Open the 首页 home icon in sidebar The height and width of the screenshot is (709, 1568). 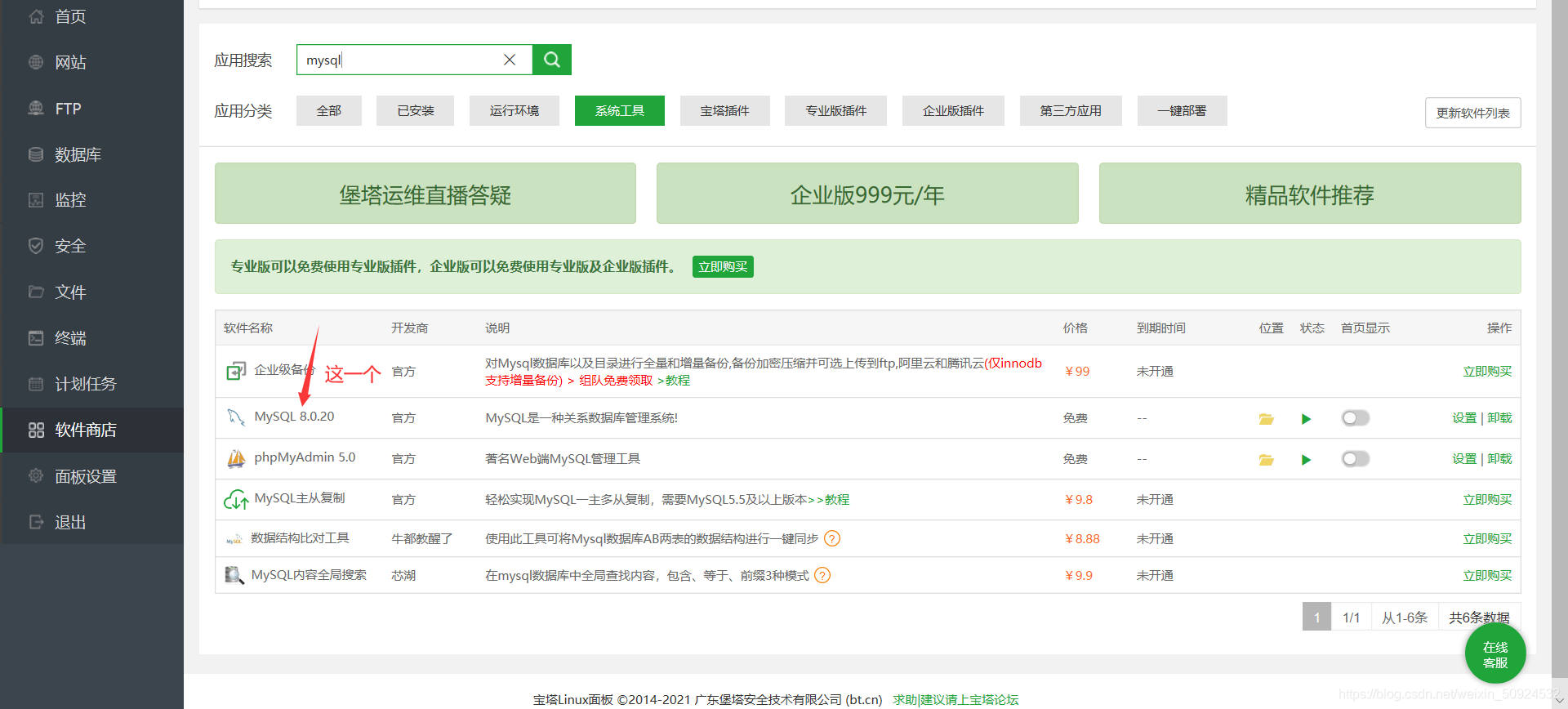pyautogui.click(x=36, y=16)
